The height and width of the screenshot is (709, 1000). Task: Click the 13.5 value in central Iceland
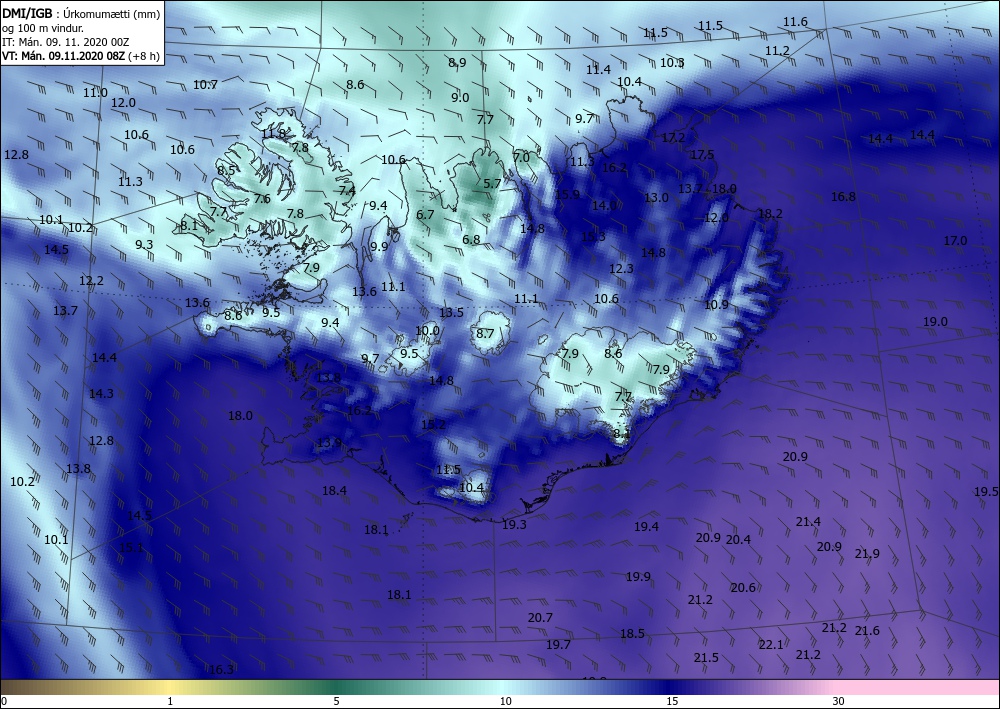(451, 312)
